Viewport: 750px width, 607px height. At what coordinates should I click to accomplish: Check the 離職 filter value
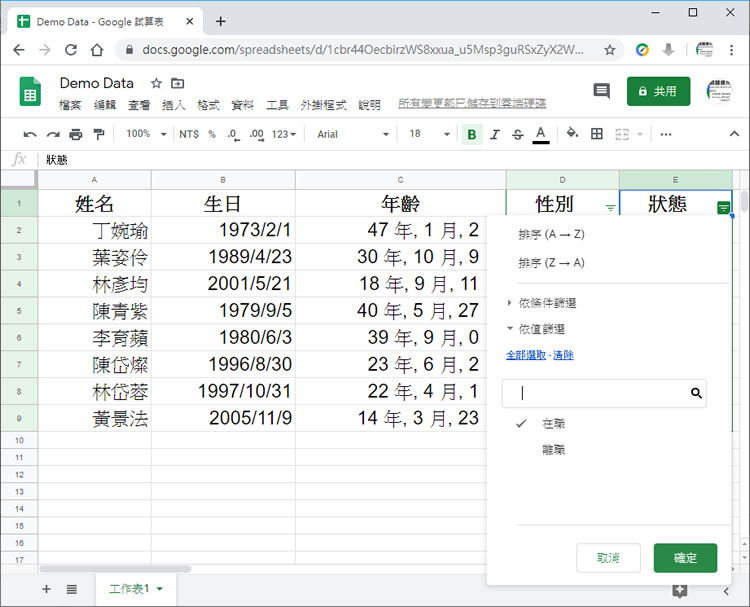pos(552,450)
